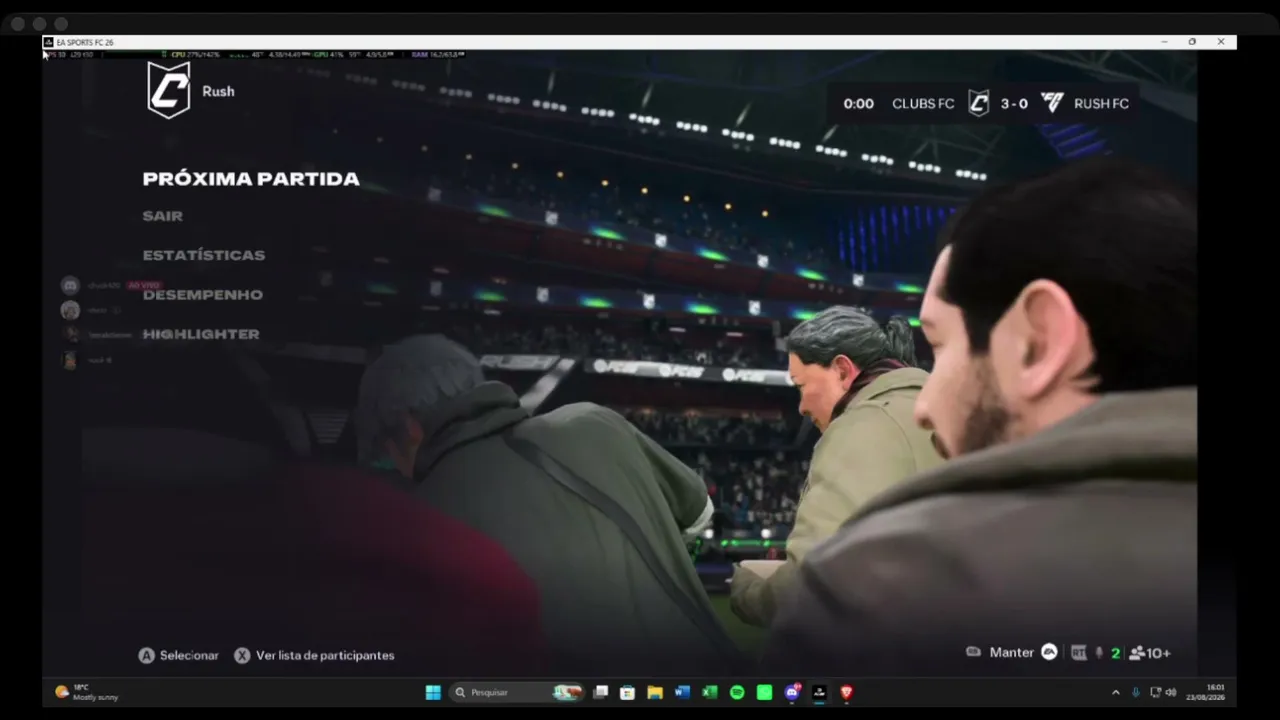The width and height of the screenshot is (1280, 720).
Task: Click the 3 - 0 score in the scoreboard
Action: click(1014, 103)
